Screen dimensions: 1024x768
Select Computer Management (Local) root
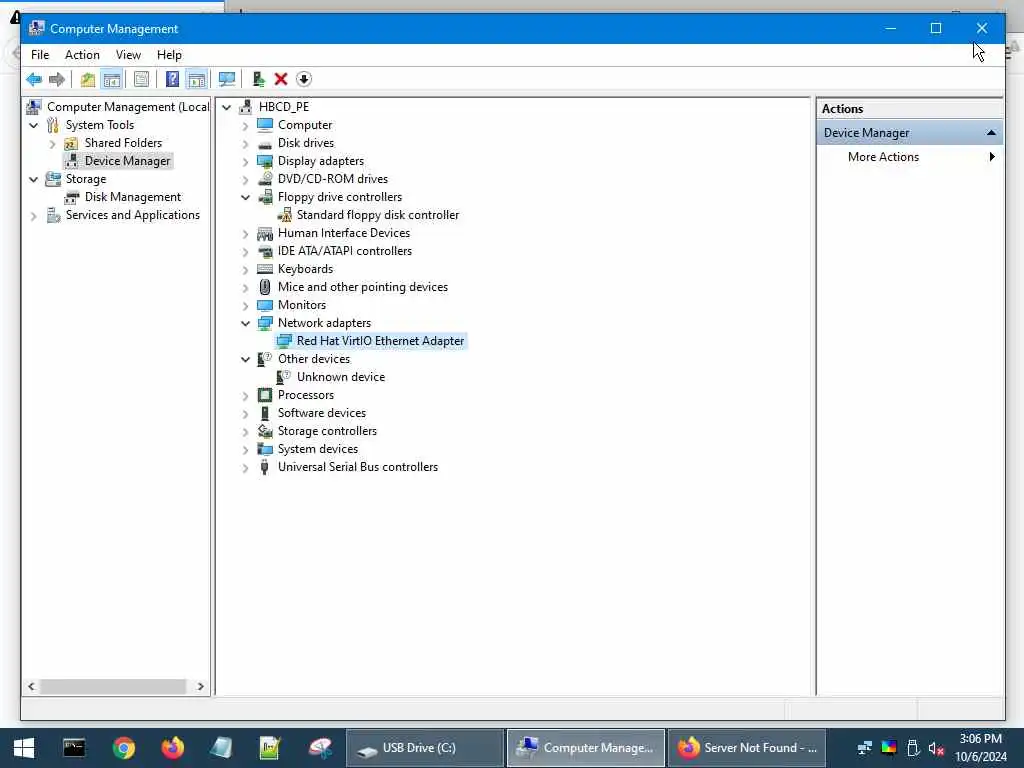[x=128, y=106]
